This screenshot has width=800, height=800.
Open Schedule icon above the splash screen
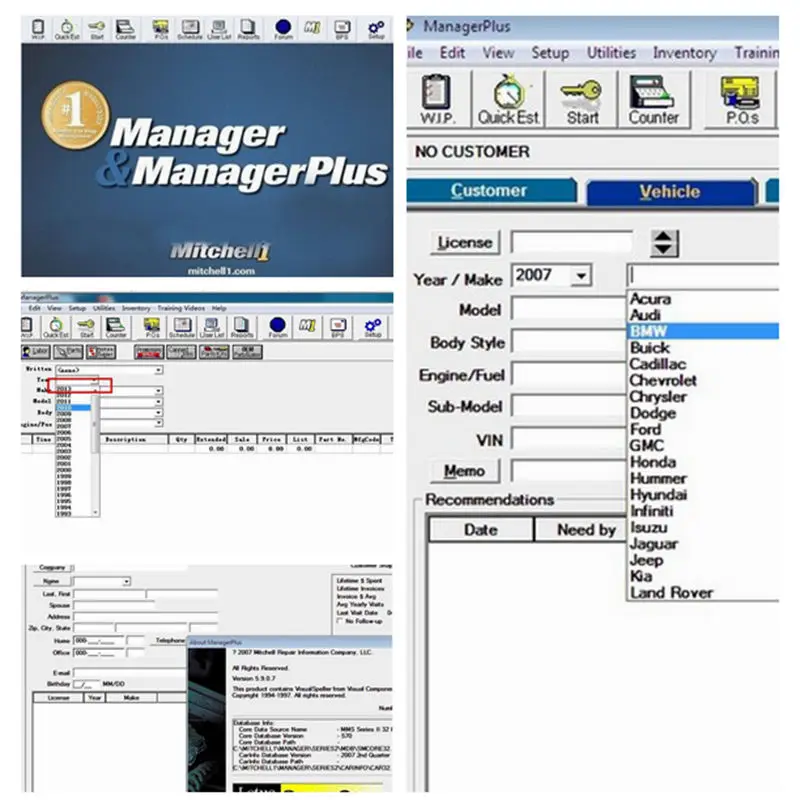coord(190,30)
